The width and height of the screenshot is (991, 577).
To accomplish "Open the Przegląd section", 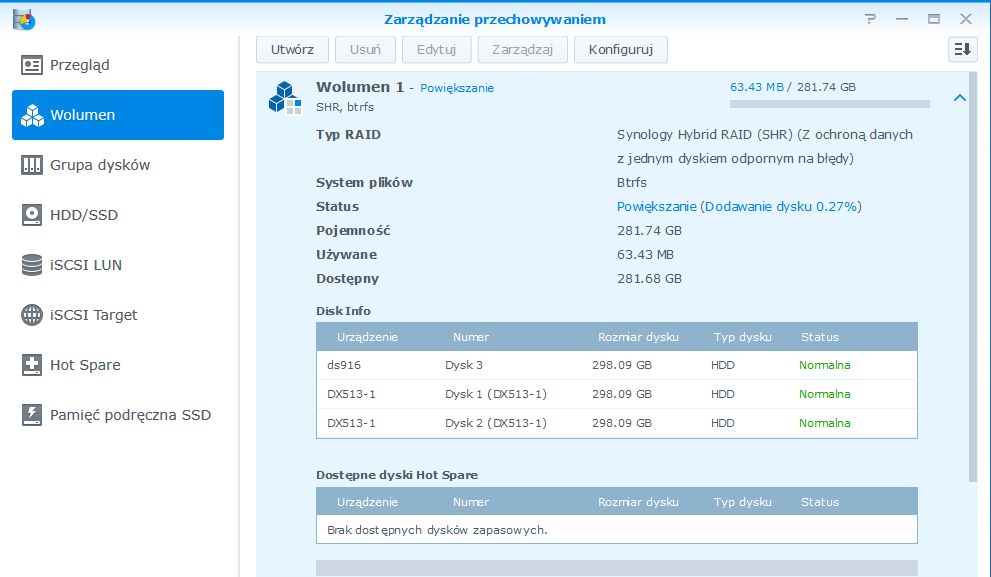I will point(118,65).
